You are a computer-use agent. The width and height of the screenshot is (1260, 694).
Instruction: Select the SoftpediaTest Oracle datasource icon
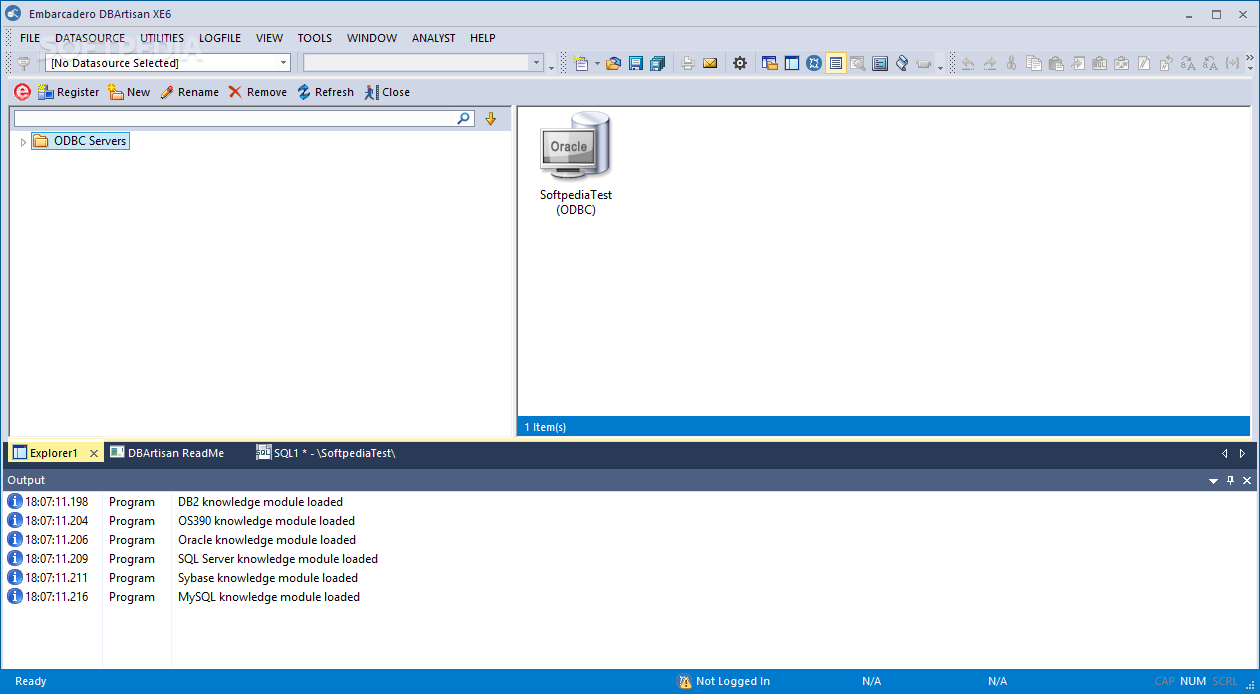(x=576, y=164)
